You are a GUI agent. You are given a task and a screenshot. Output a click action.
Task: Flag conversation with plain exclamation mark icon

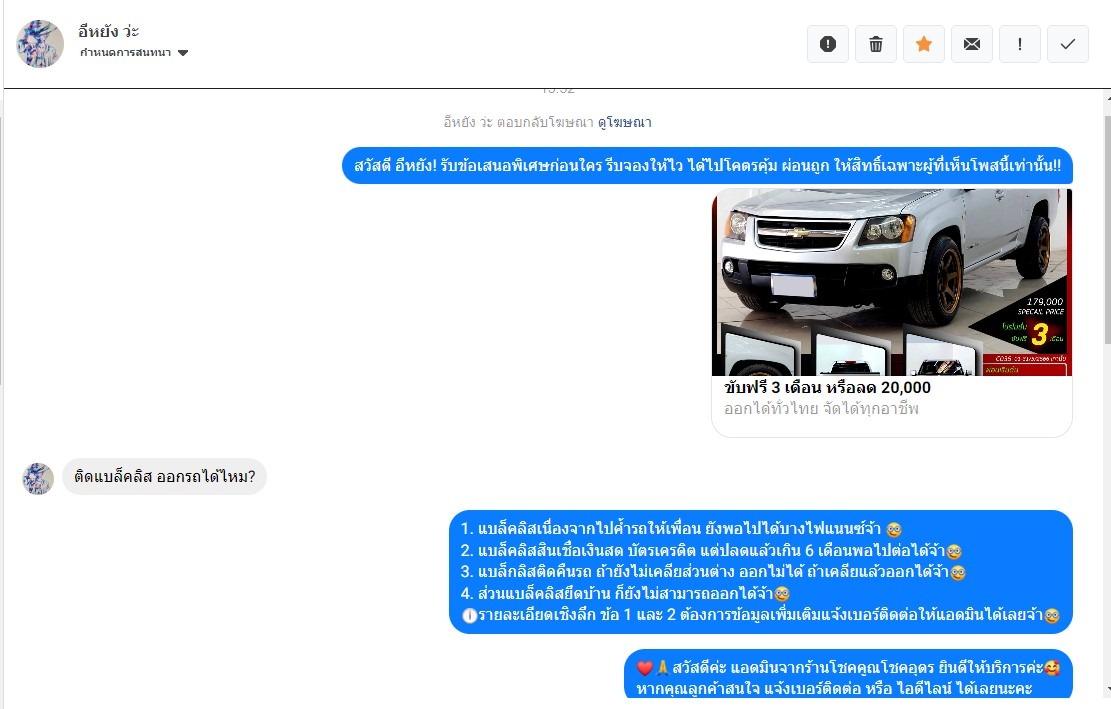(x=1020, y=44)
